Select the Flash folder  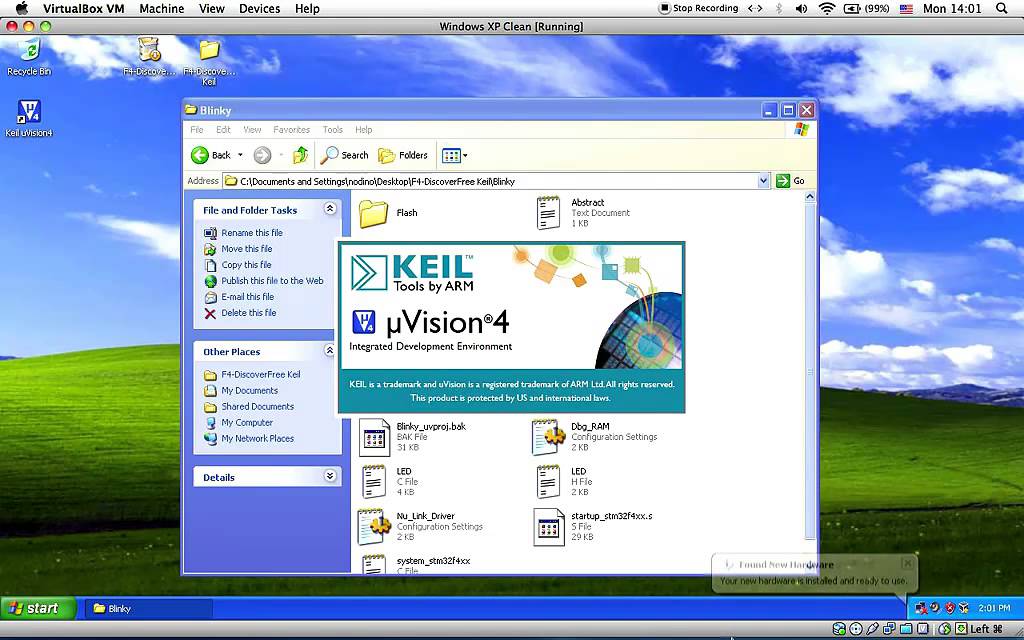pyautogui.click(x=388, y=213)
